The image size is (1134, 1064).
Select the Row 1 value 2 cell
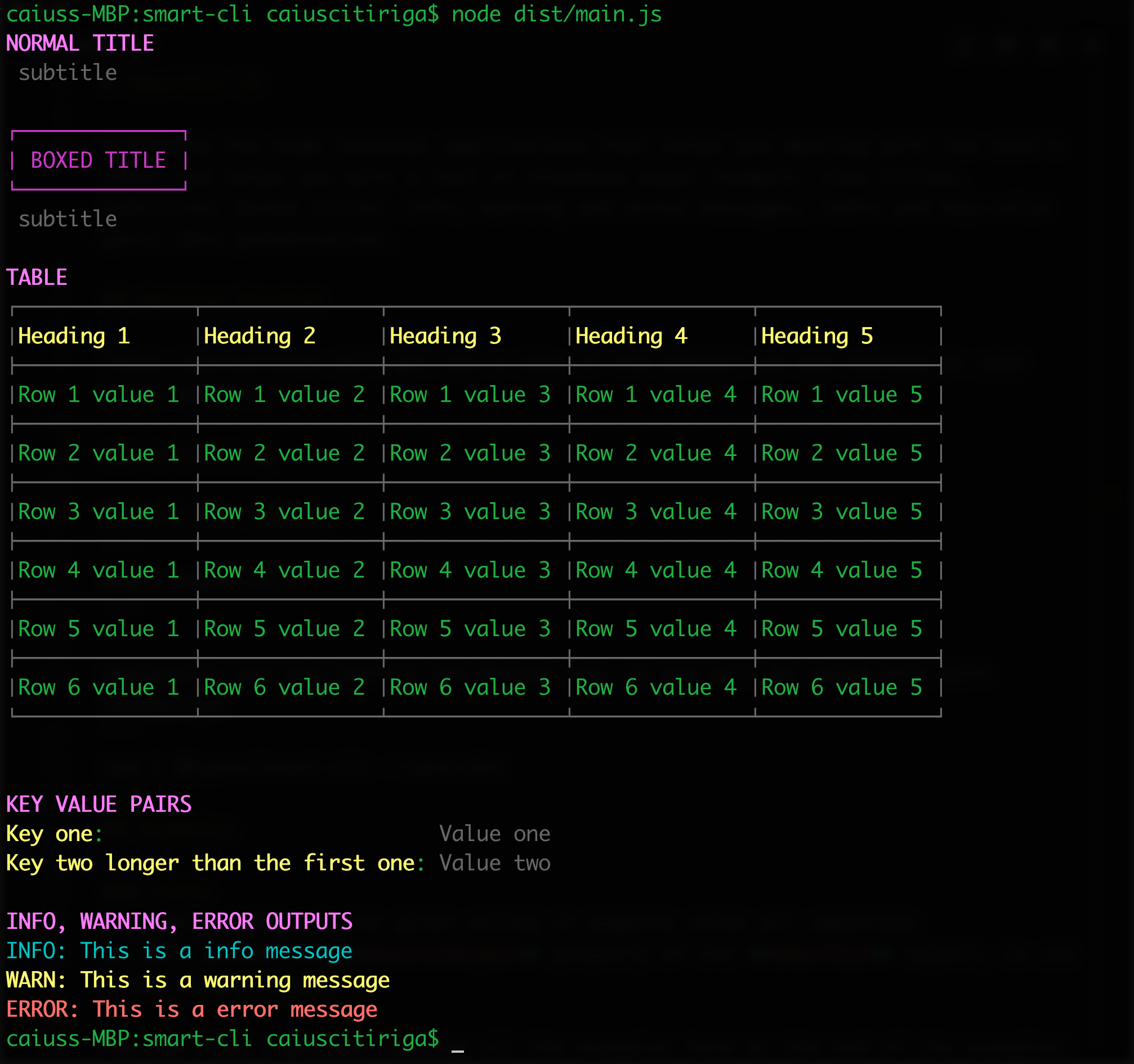(x=284, y=395)
